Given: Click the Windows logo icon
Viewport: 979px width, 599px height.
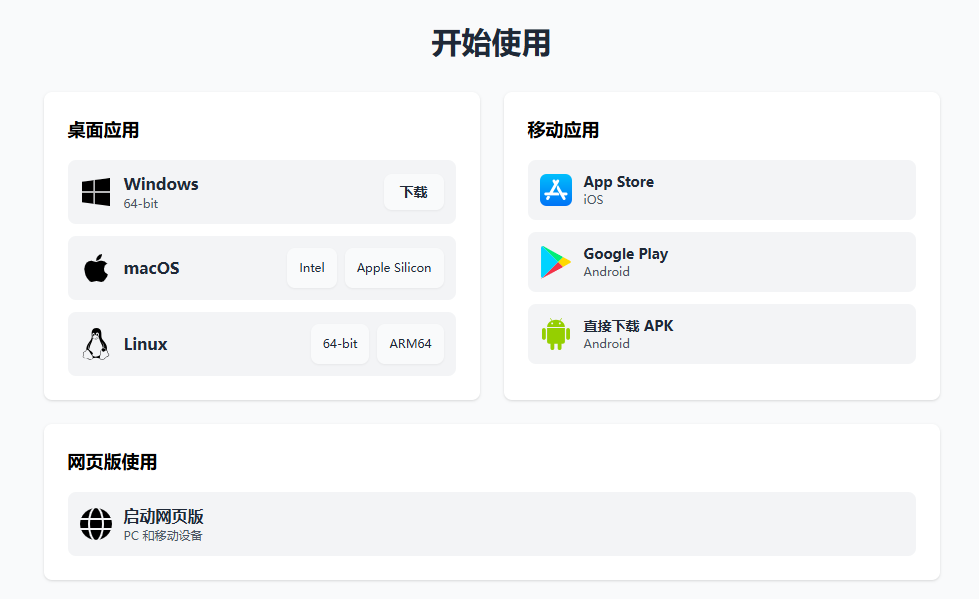Looking at the screenshot, I should tap(95, 190).
